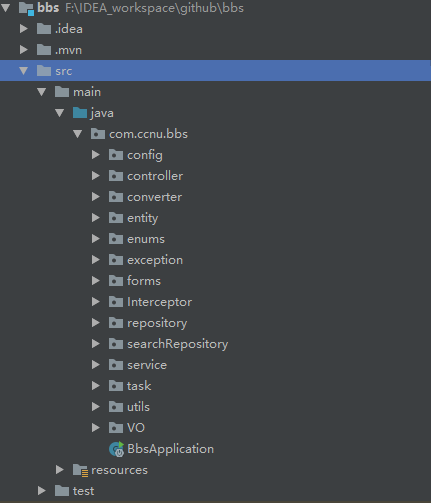Select the searchRepository package
The height and width of the screenshot is (503, 431).
click(178, 344)
